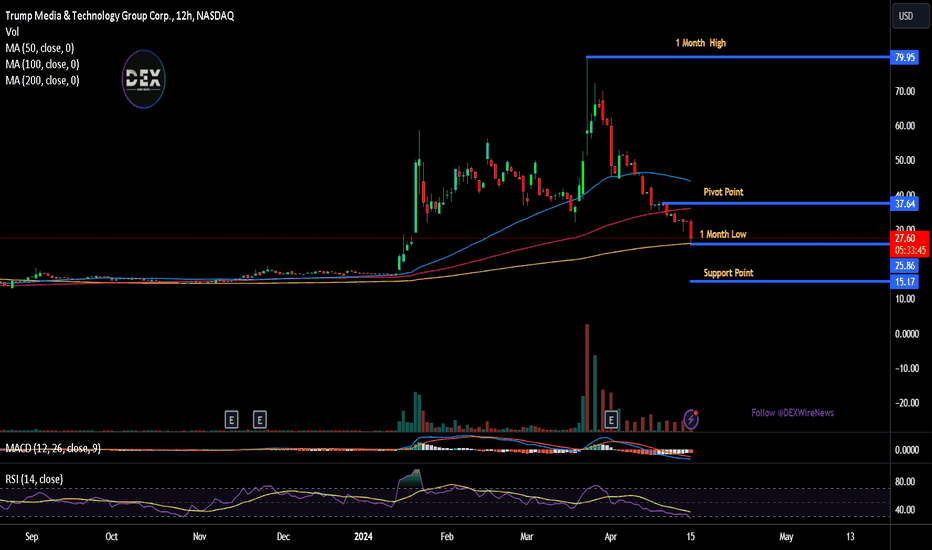
Task: Click the Pivot Point annotation text
Action: click(723, 192)
